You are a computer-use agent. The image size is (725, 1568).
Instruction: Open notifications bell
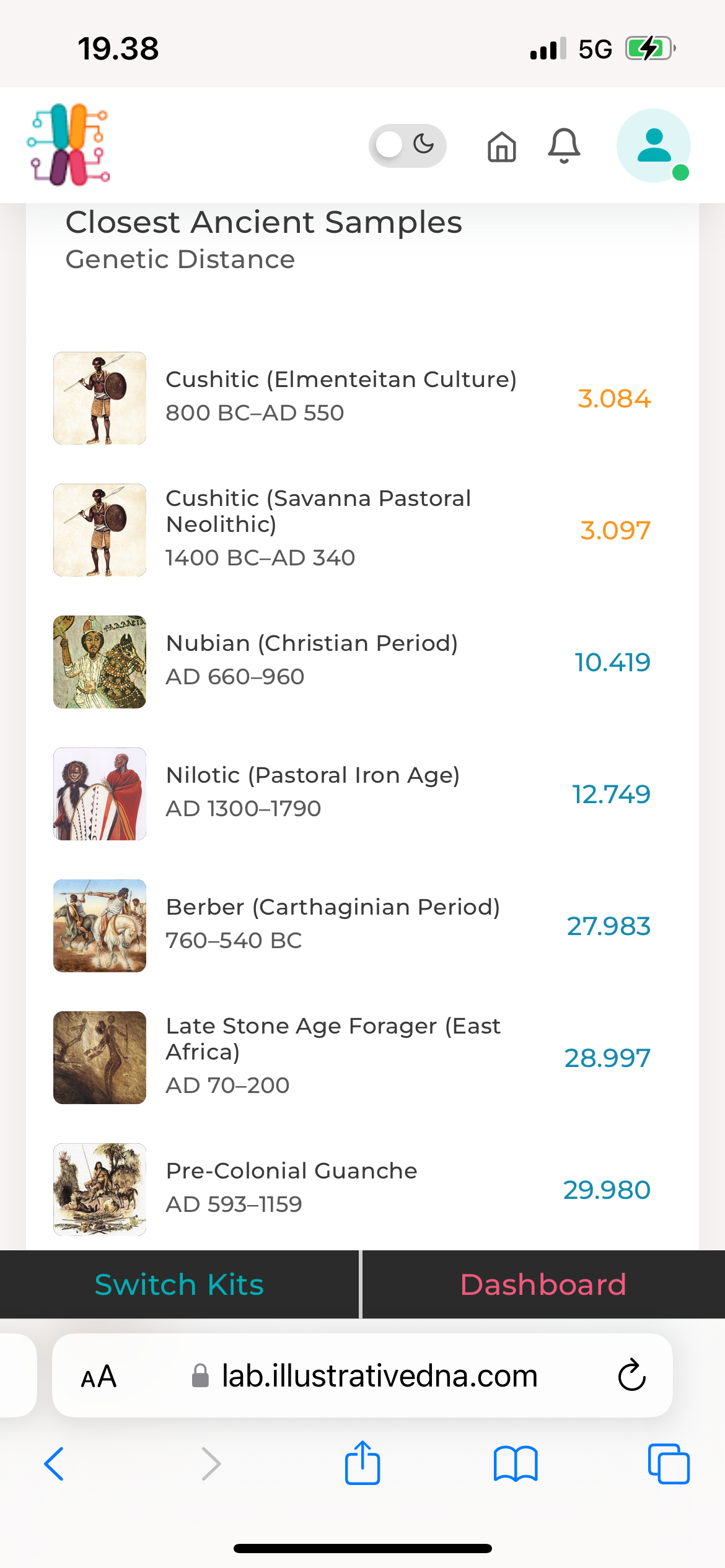click(x=564, y=146)
